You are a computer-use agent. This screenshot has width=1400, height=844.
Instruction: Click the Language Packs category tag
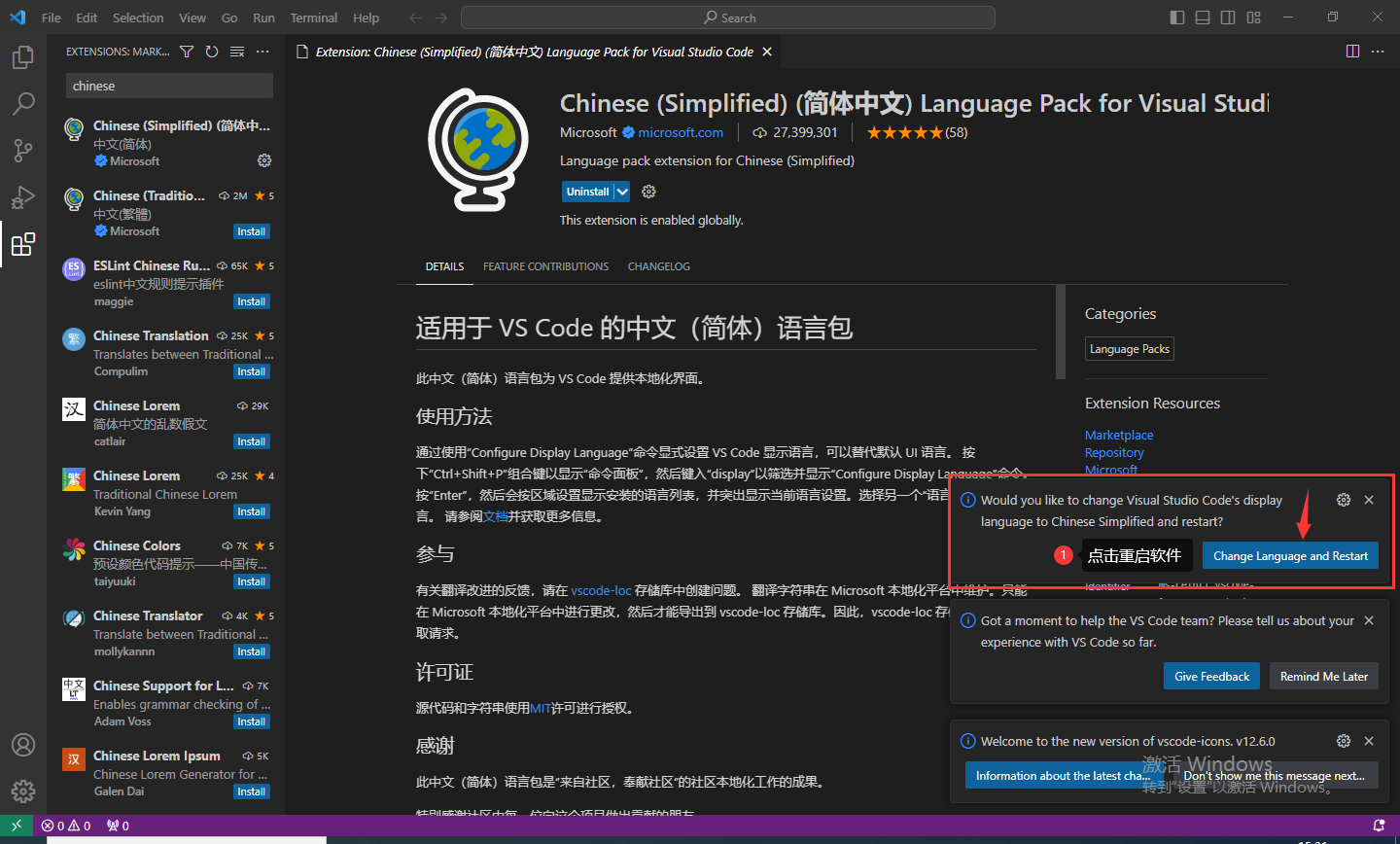(1130, 349)
